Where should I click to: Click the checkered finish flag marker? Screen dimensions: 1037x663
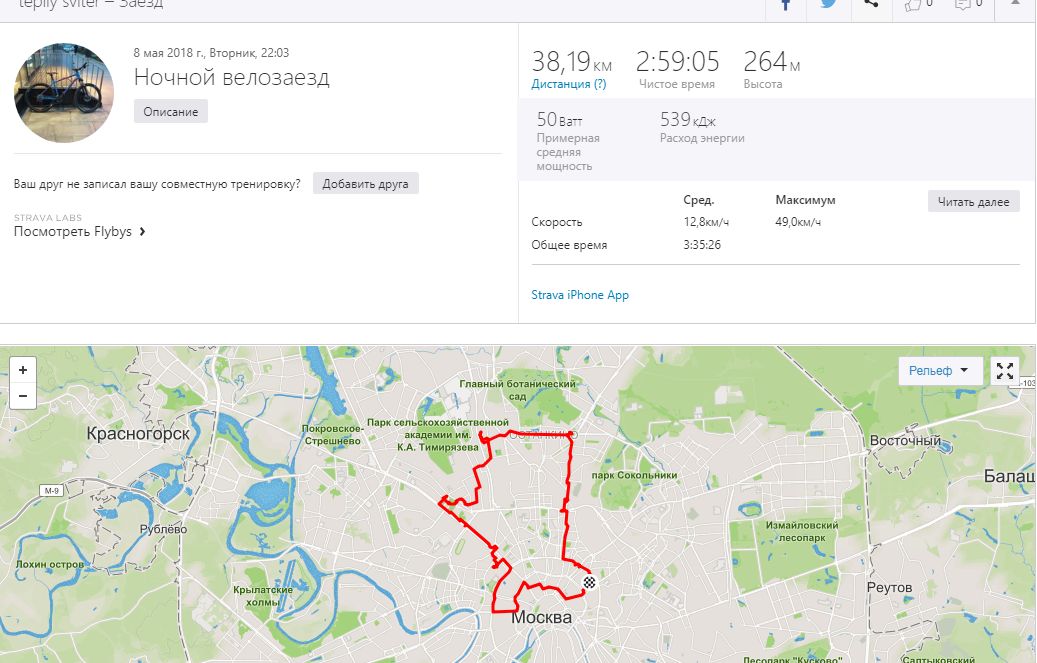tap(590, 583)
